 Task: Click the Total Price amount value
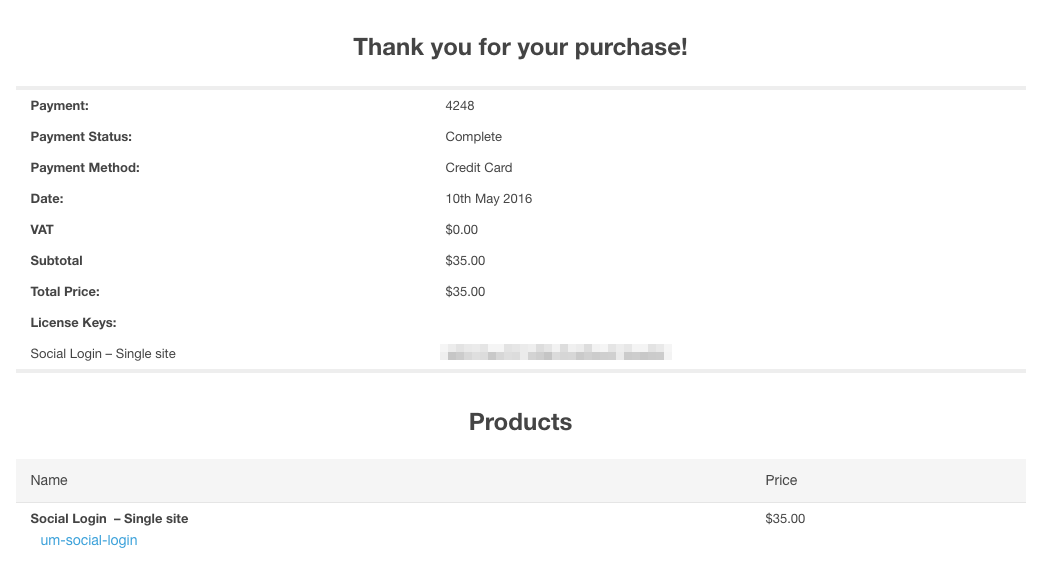point(465,291)
